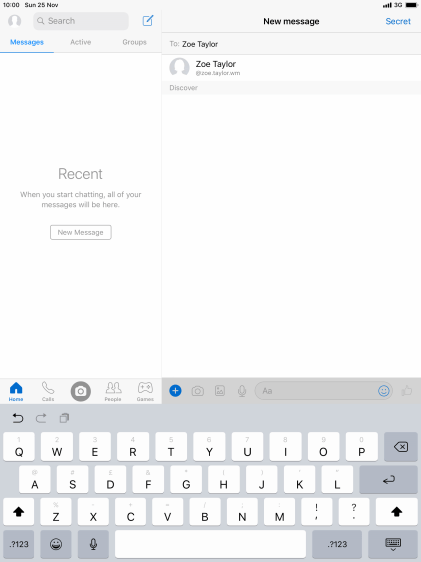Open the photo gallery icon

pos(220,391)
